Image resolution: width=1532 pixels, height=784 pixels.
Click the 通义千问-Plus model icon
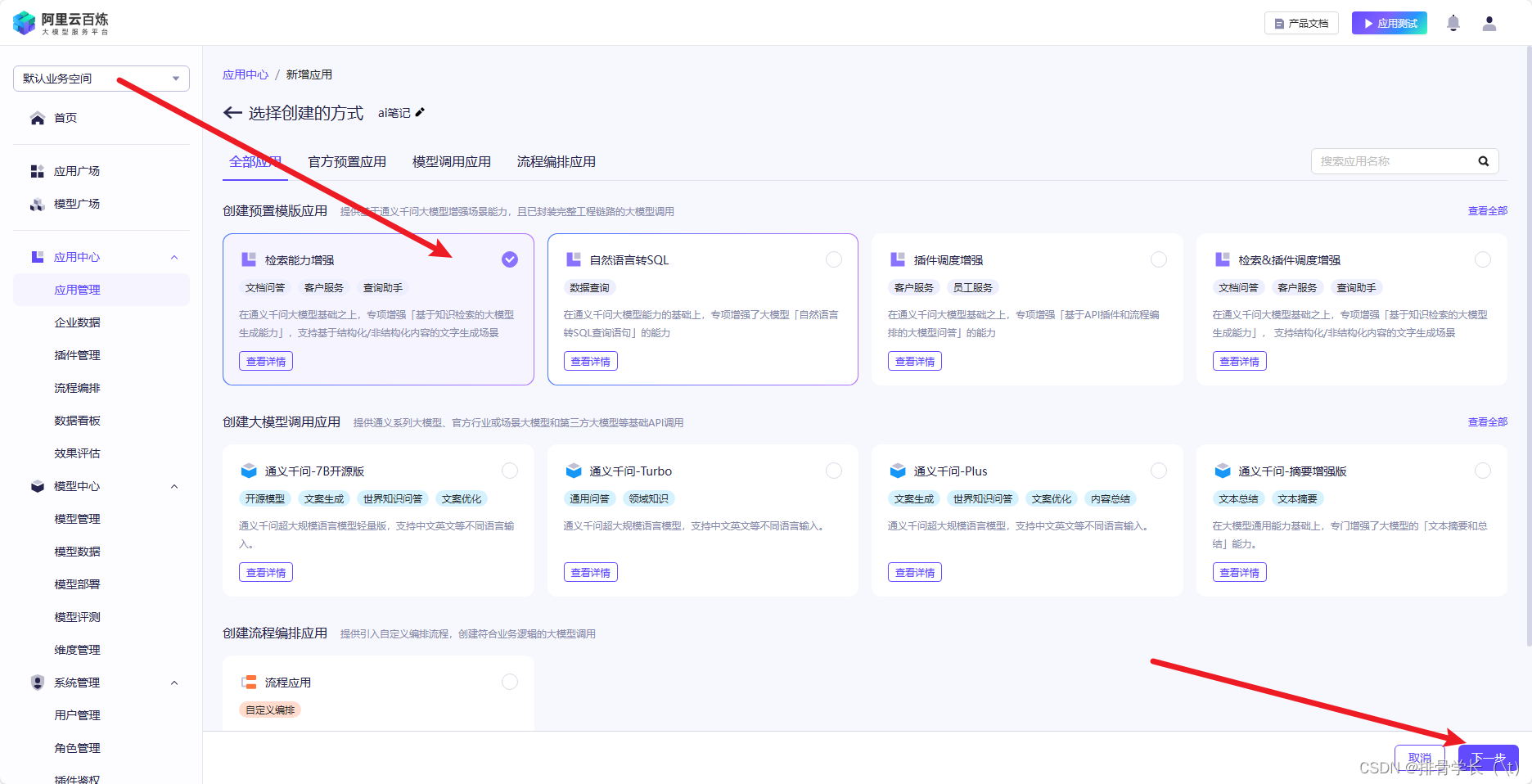898,471
